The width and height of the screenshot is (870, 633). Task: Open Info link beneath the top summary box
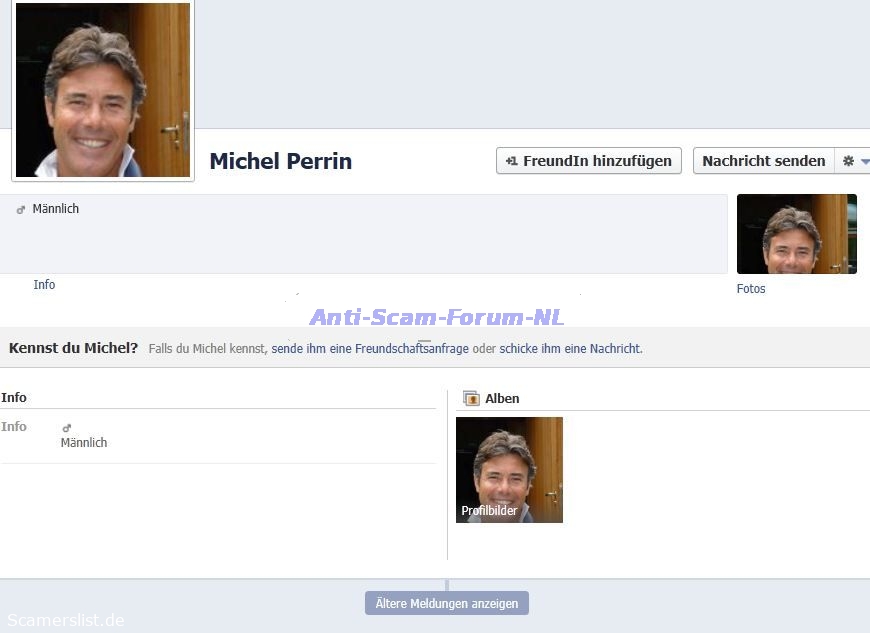44,285
